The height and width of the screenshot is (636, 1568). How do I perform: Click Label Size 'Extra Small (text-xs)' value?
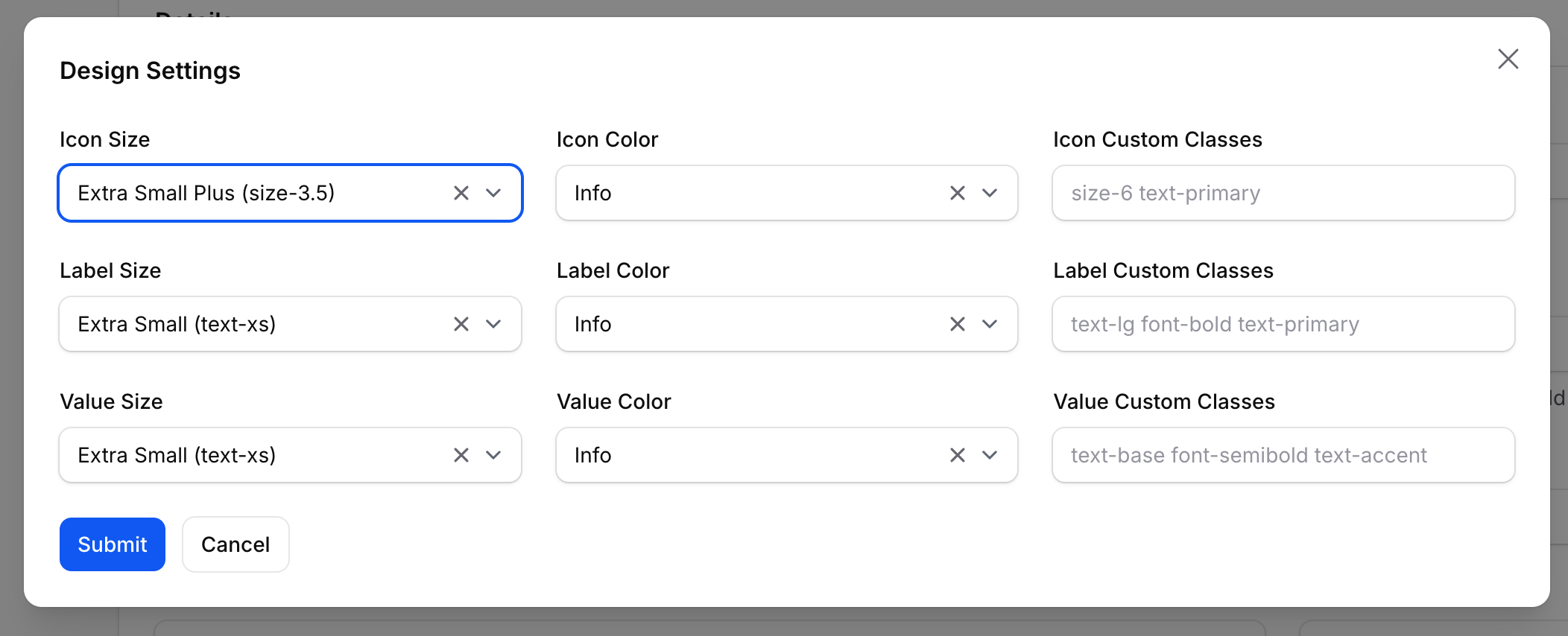point(177,324)
